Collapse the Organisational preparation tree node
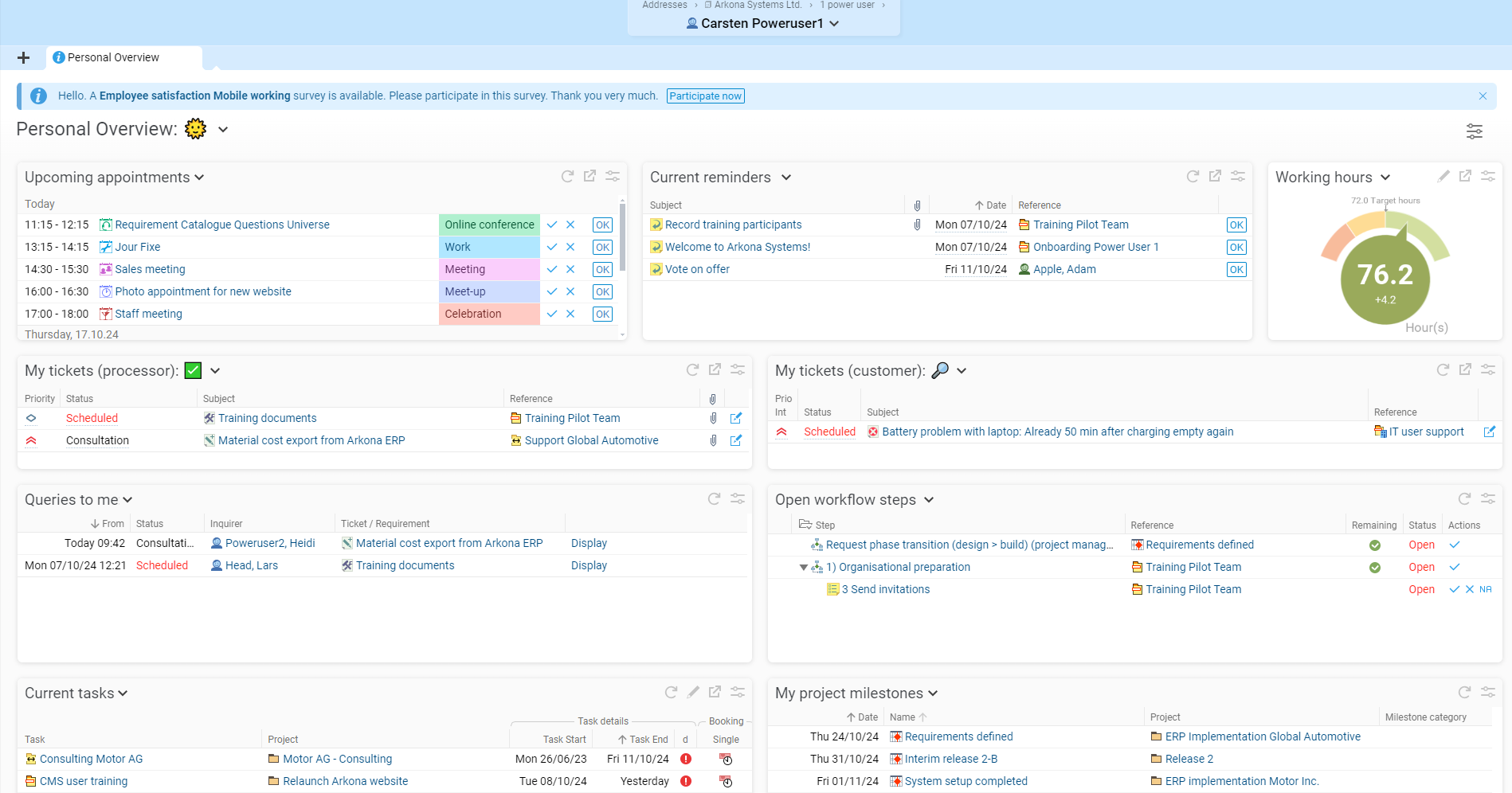The height and width of the screenshot is (793, 1512). [803, 568]
